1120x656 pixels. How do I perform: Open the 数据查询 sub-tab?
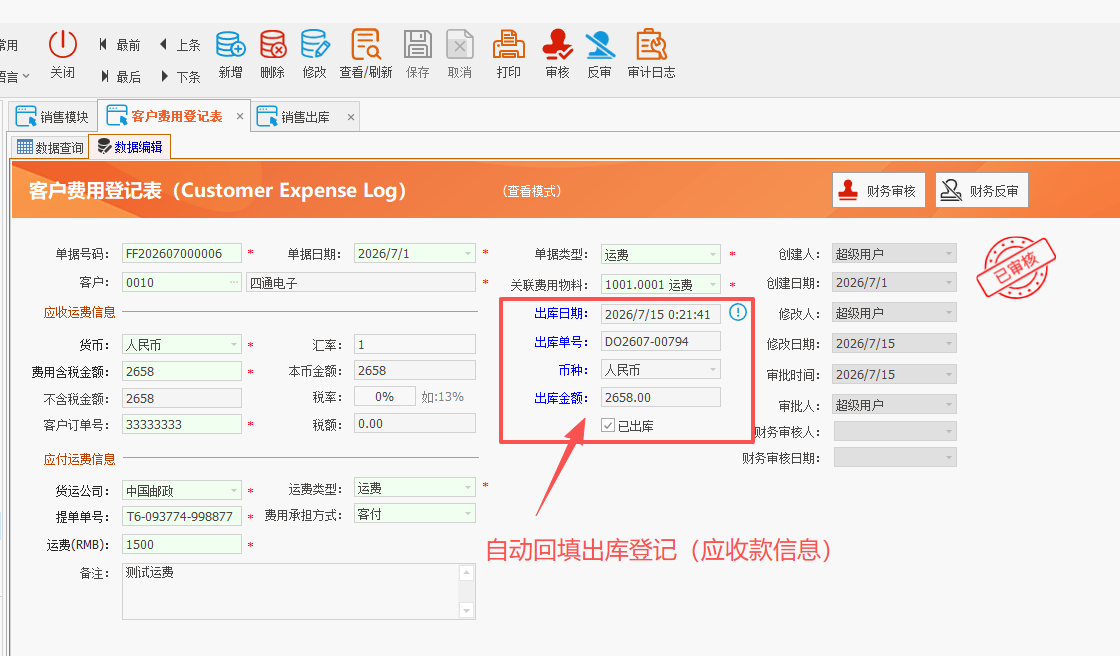click(x=50, y=147)
